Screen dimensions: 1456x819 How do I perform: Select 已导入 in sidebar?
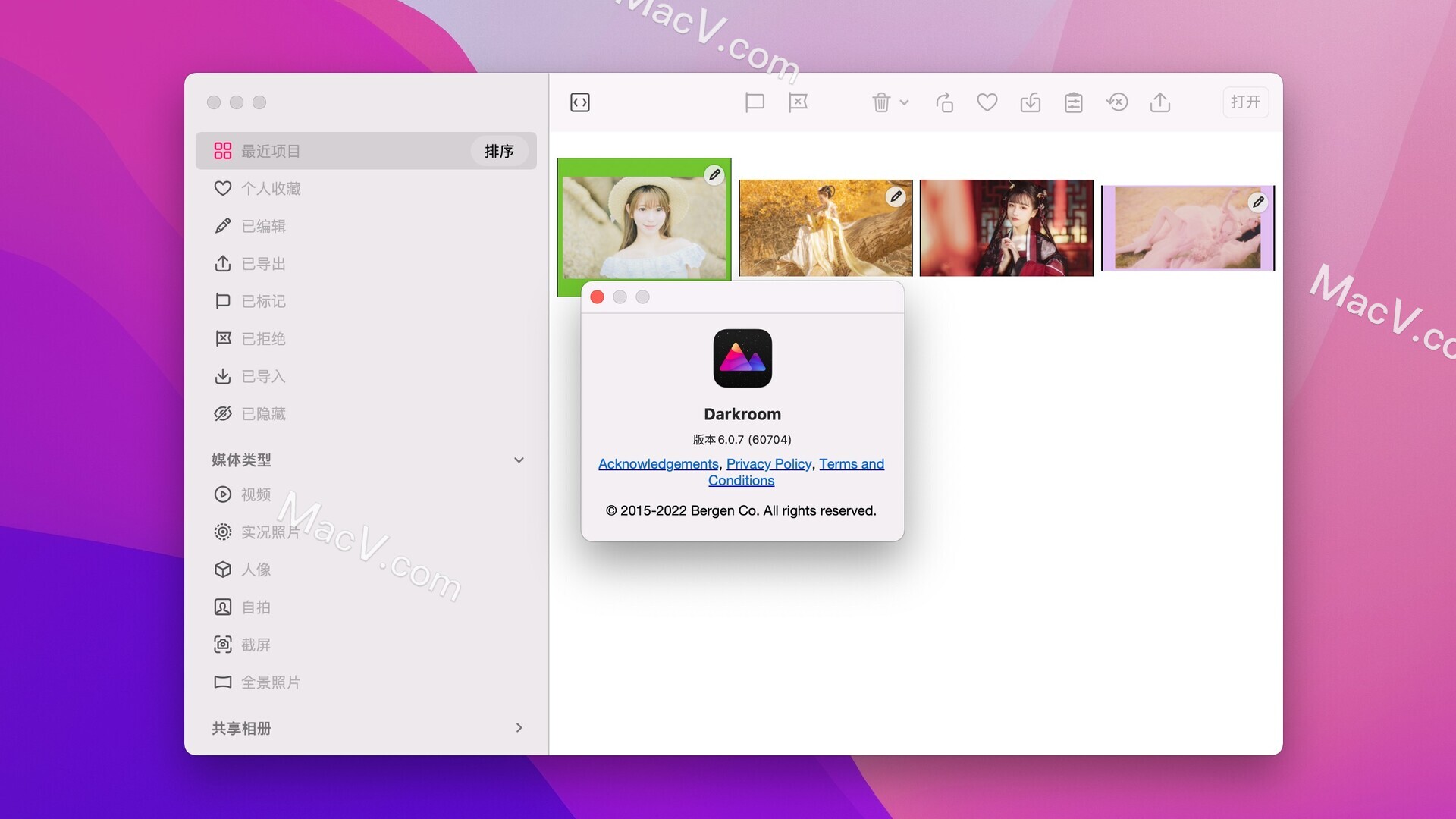(366, 376)
